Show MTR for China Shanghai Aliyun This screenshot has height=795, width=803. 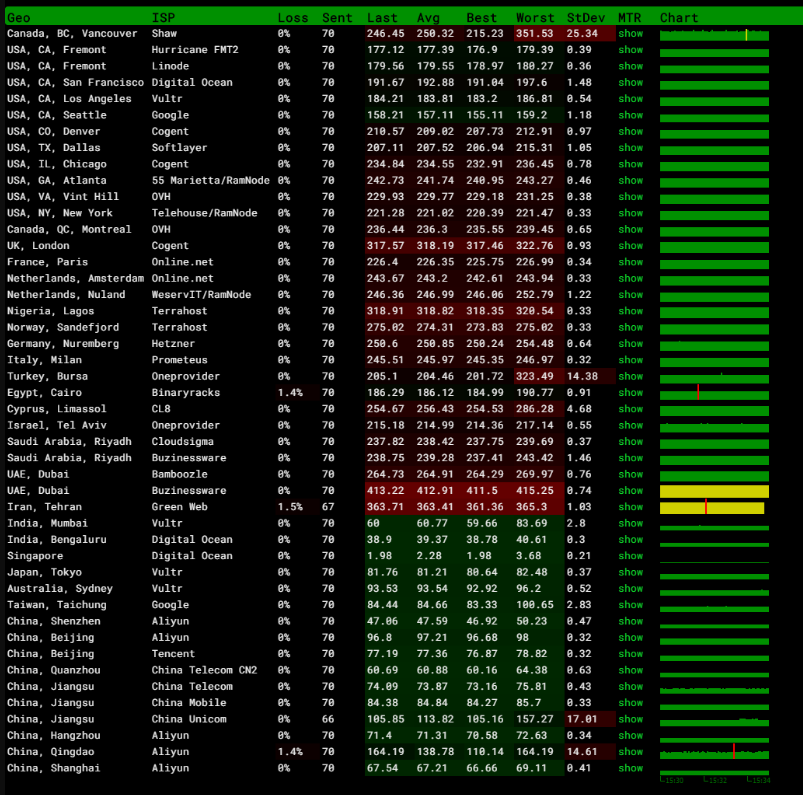click(630, 768)
